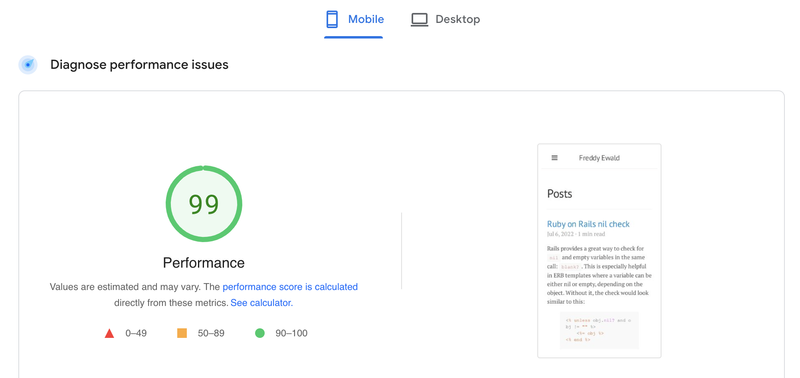Click 'Freddy Ewald' title in the preview
Screen dimensions: 800x378
599,158
